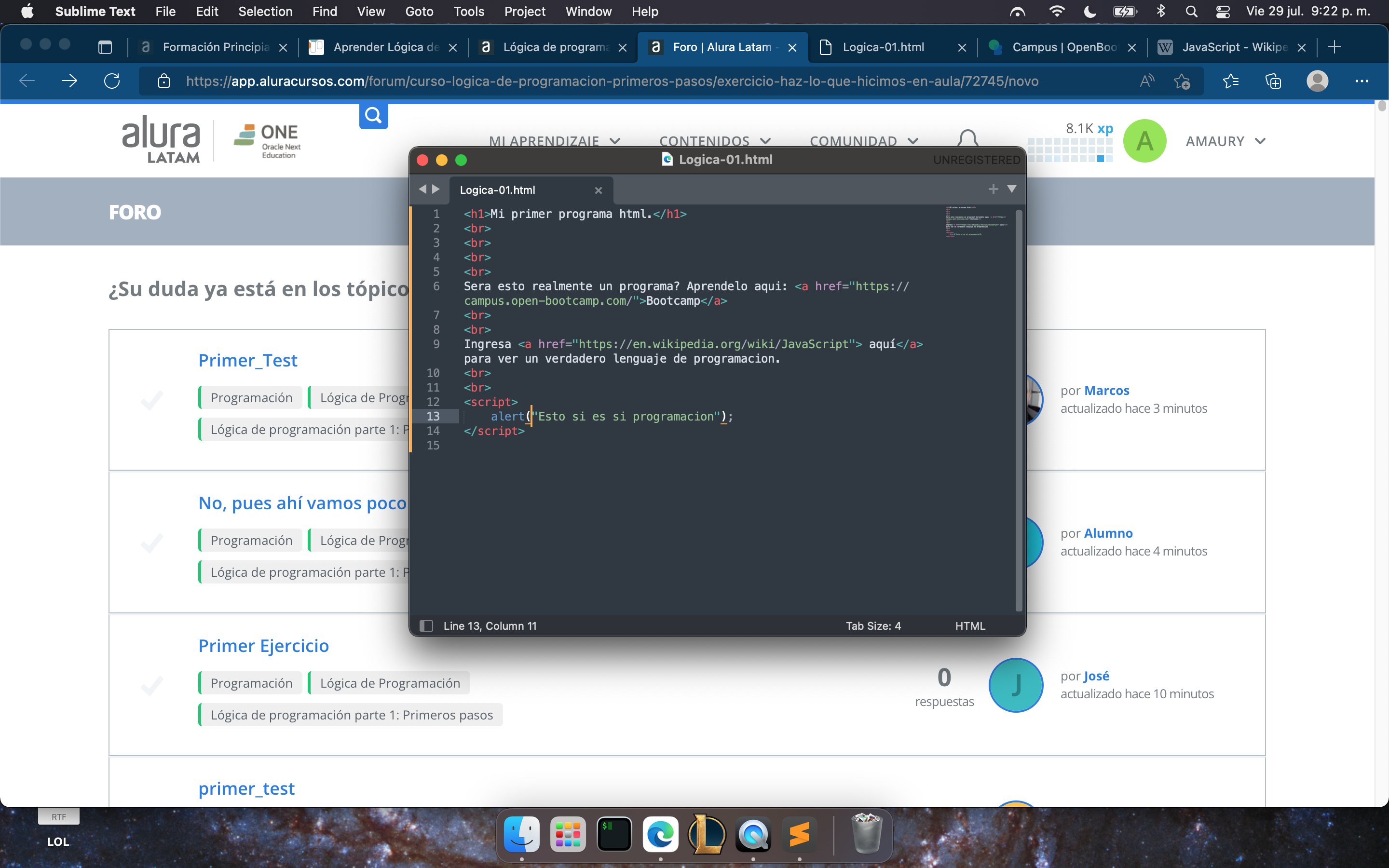The image size is (1389, 868).
Task: Open the Tools menu
Action: [x=468, y=12]
